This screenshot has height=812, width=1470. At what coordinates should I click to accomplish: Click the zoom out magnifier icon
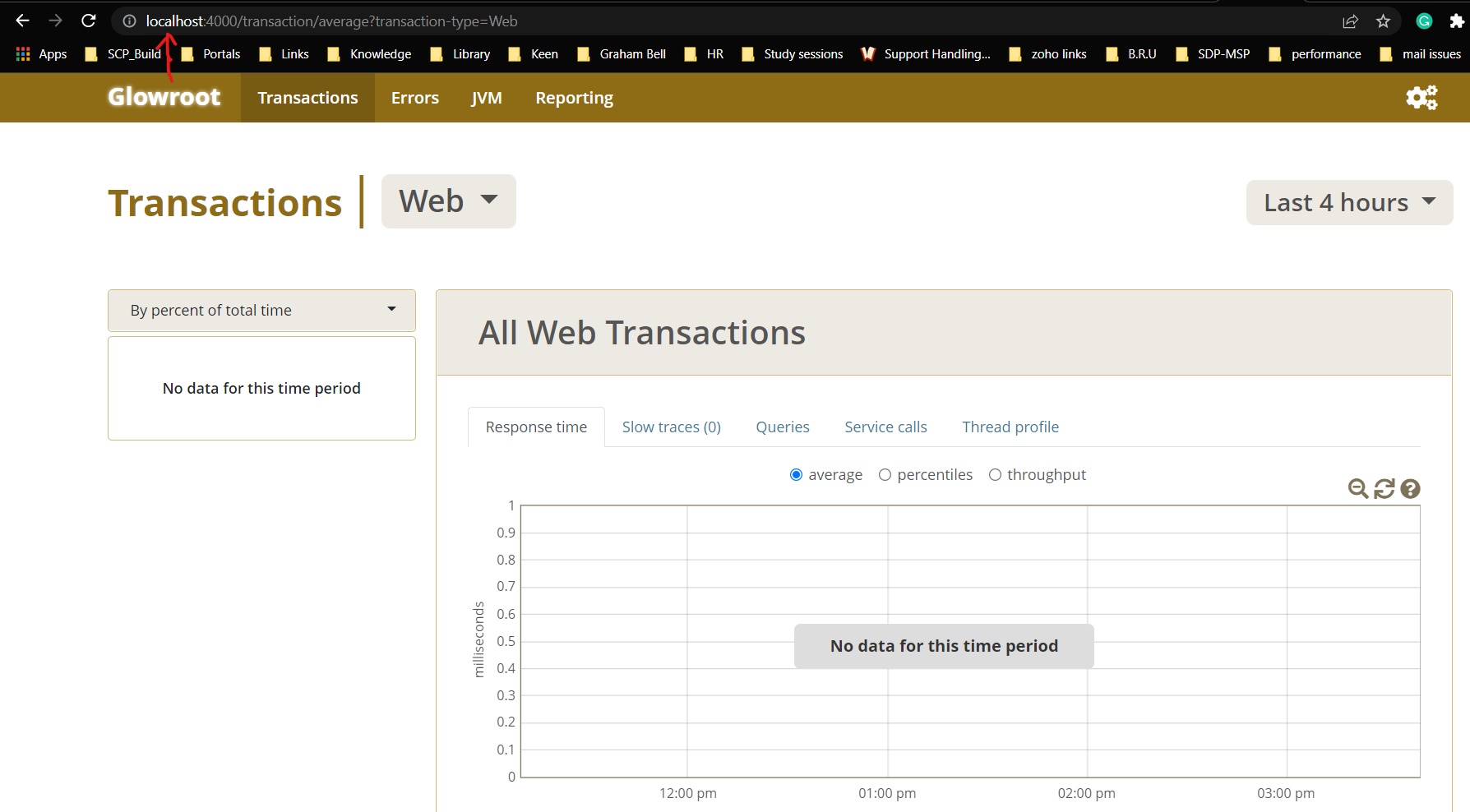(x=1358, y=489)
